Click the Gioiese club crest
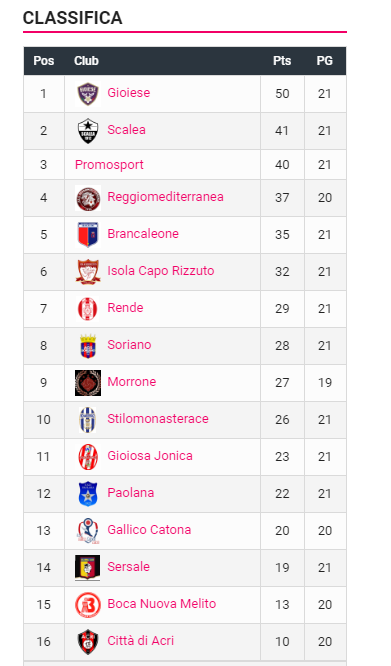Image resolution: width=391 pixels, height=666 pixels. pos(88,94)
